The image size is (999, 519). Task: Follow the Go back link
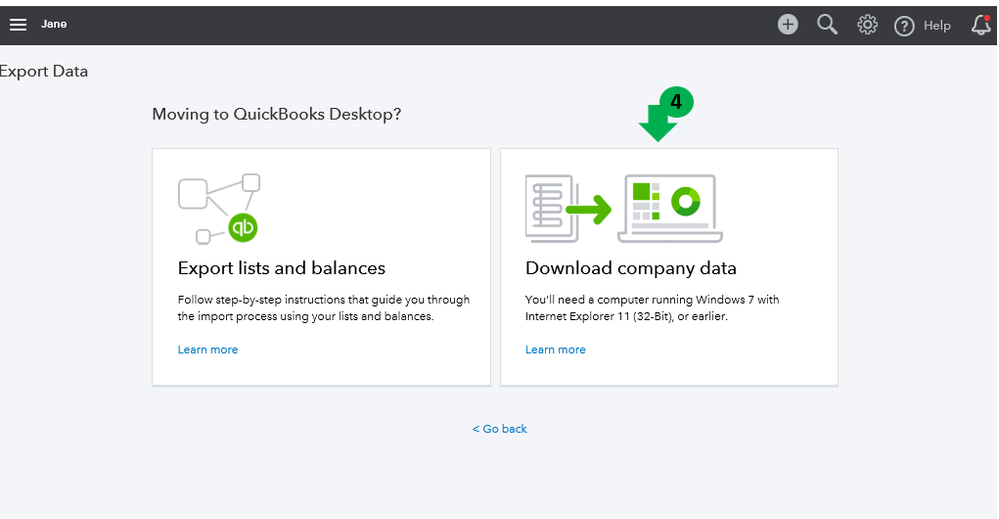click(x=500, y=429)
